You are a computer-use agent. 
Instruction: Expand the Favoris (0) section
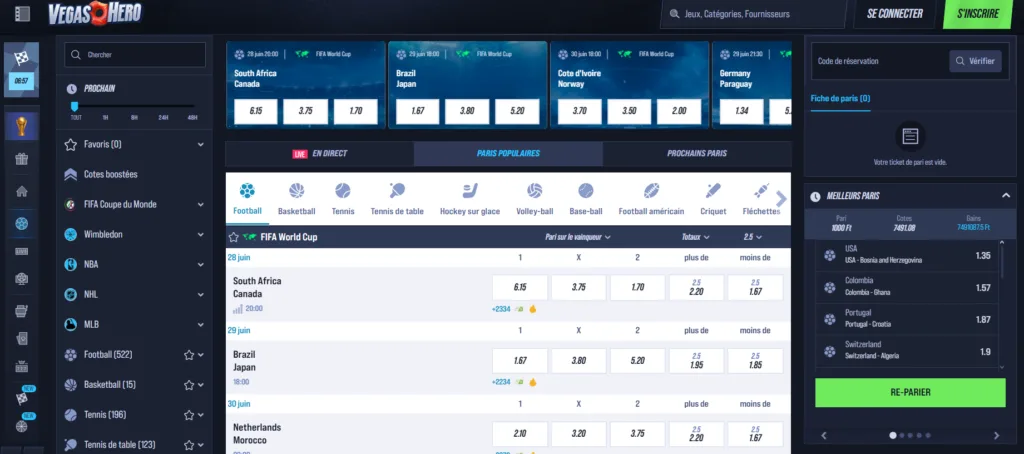[200, 144]
